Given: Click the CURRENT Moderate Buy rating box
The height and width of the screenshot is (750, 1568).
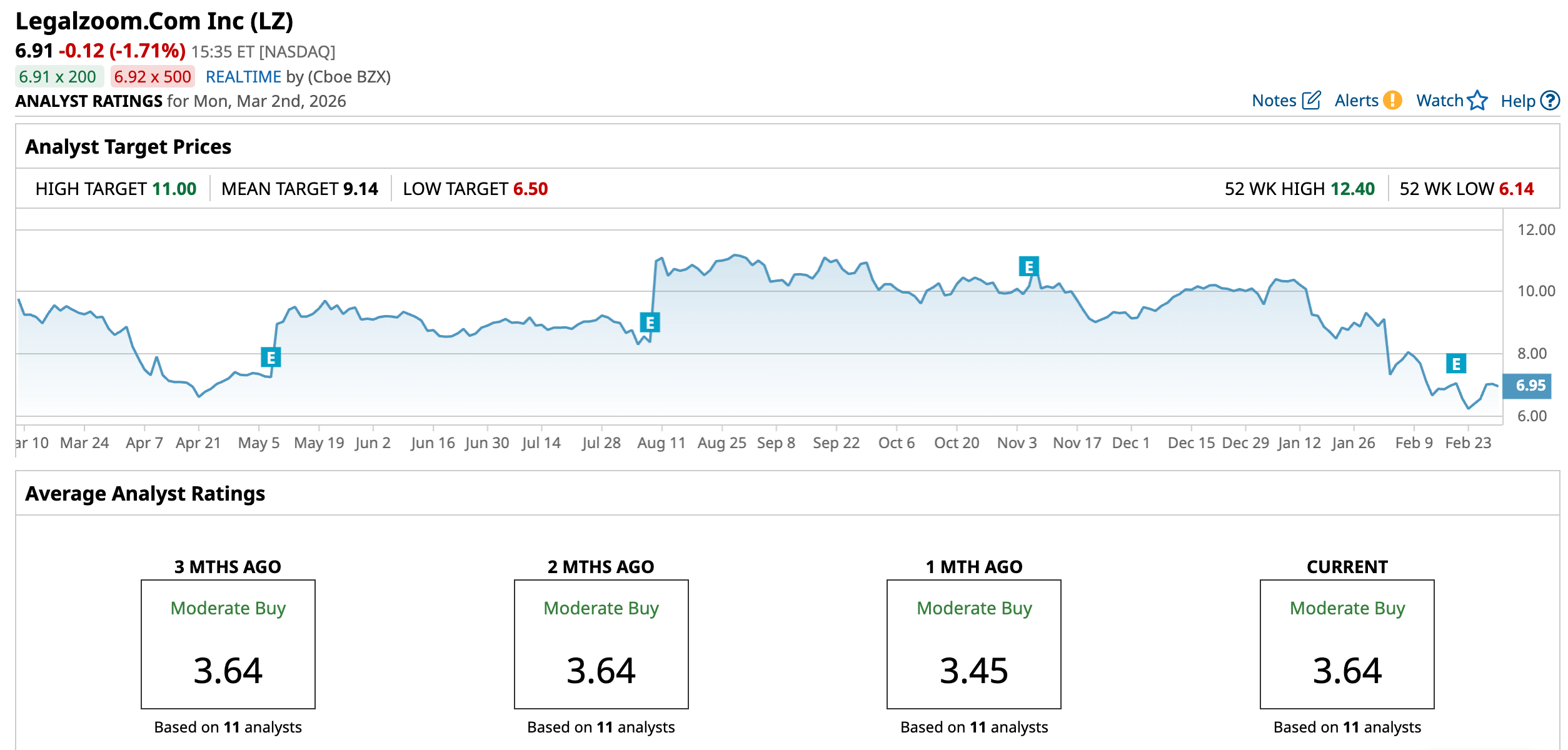Looking at the screenshot, I should [x=1347, y=644].
